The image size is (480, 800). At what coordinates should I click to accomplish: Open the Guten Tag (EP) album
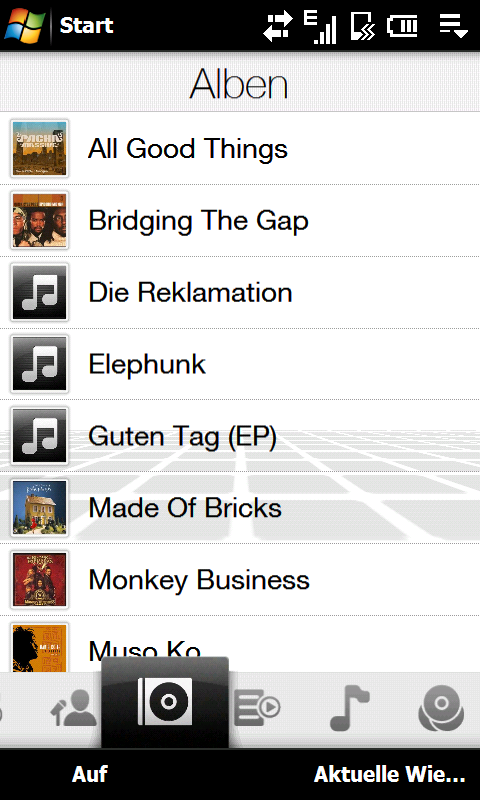[x=240, y=436]
